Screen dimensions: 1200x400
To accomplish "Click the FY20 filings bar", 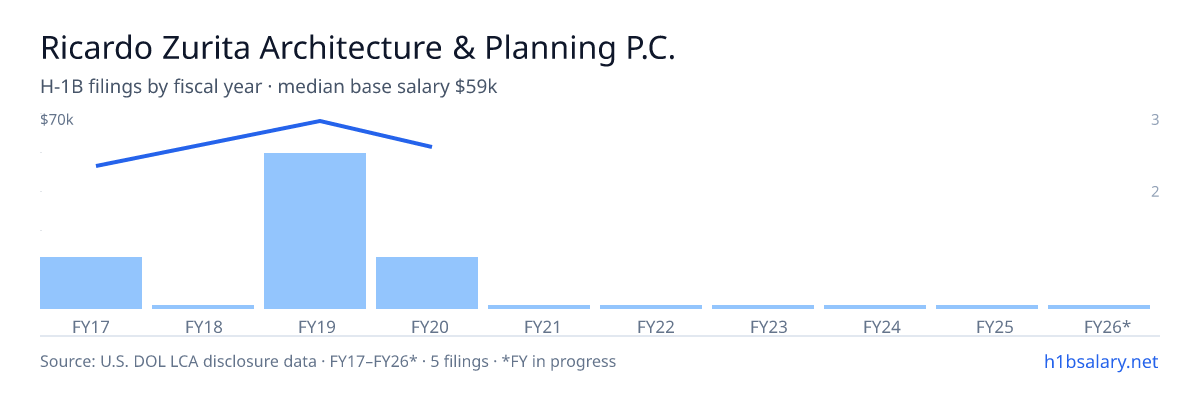I will [427, 283].
